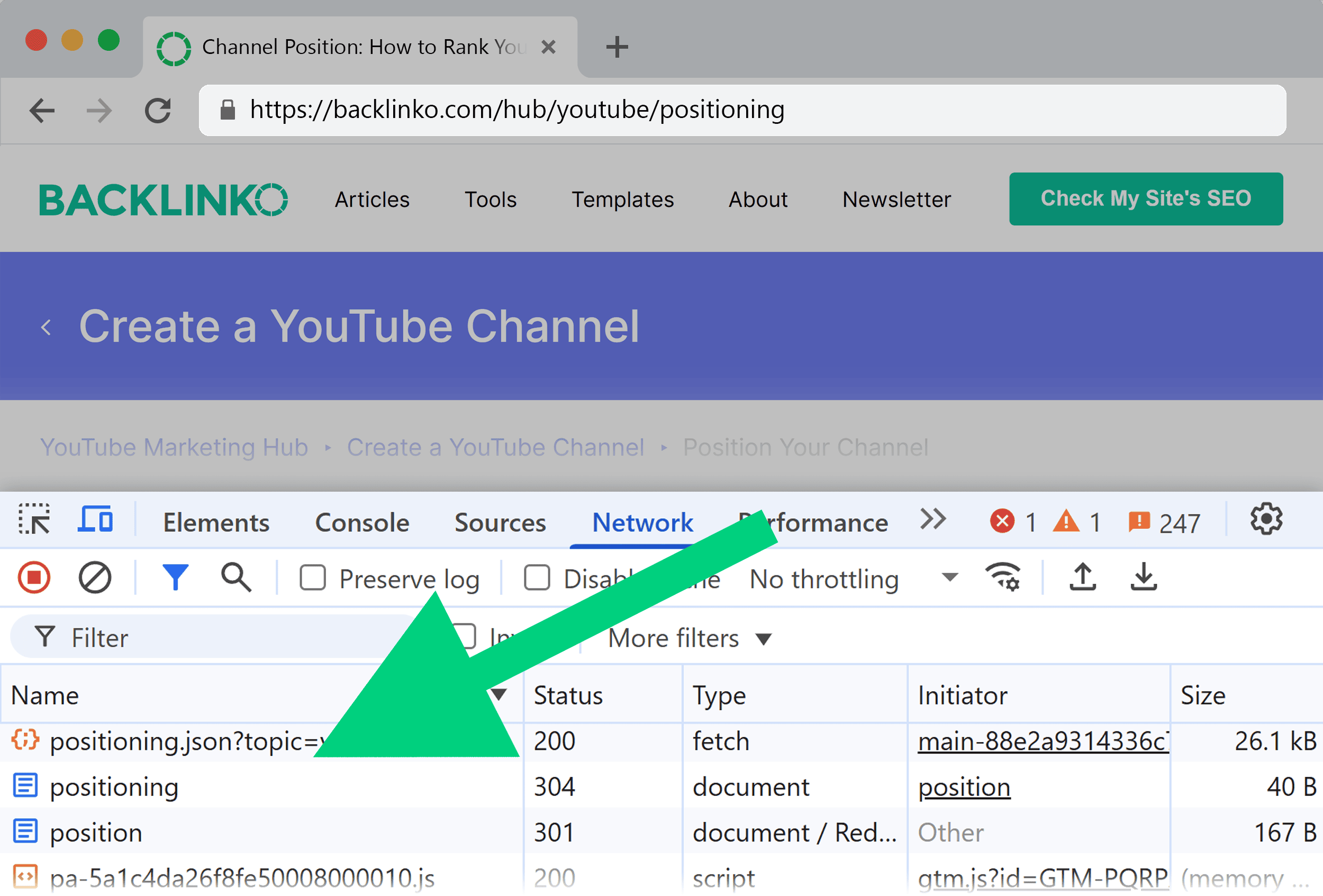Viewport: 1323px width, 896px height.
Task: Switch to the Elements tab
Action: [216, 522]
